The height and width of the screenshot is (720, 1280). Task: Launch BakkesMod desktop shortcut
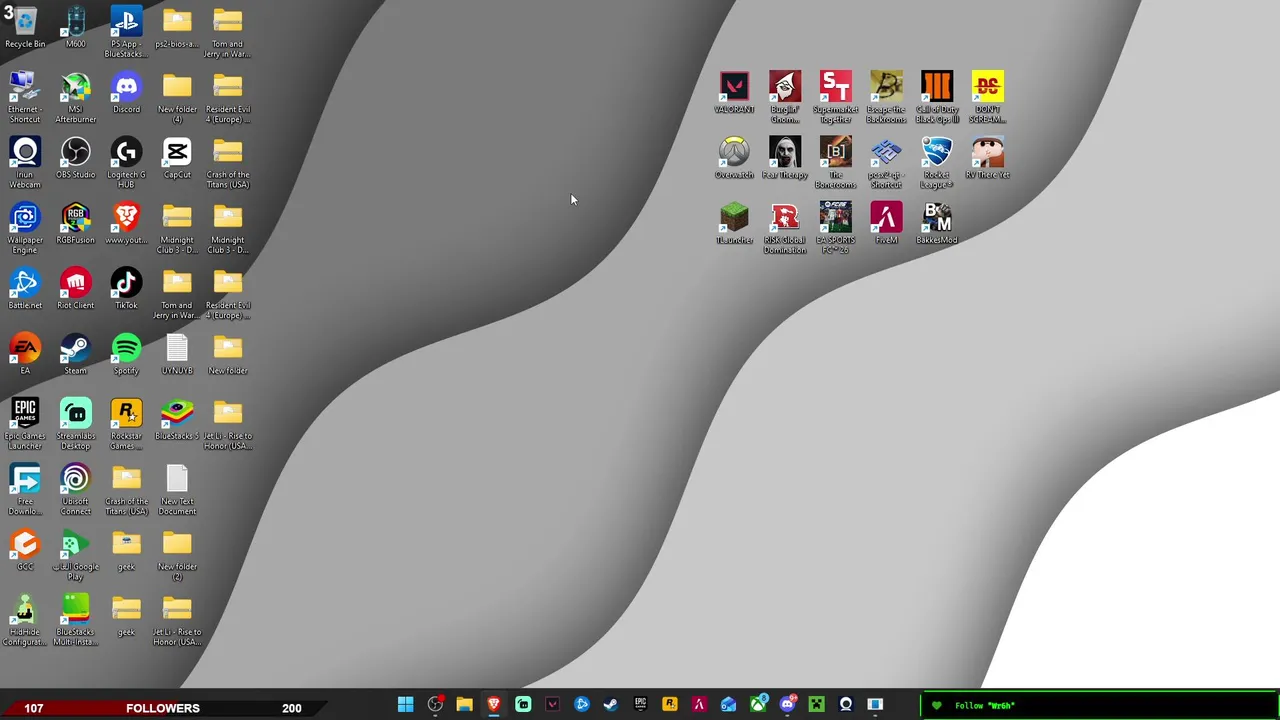(937, 223)
